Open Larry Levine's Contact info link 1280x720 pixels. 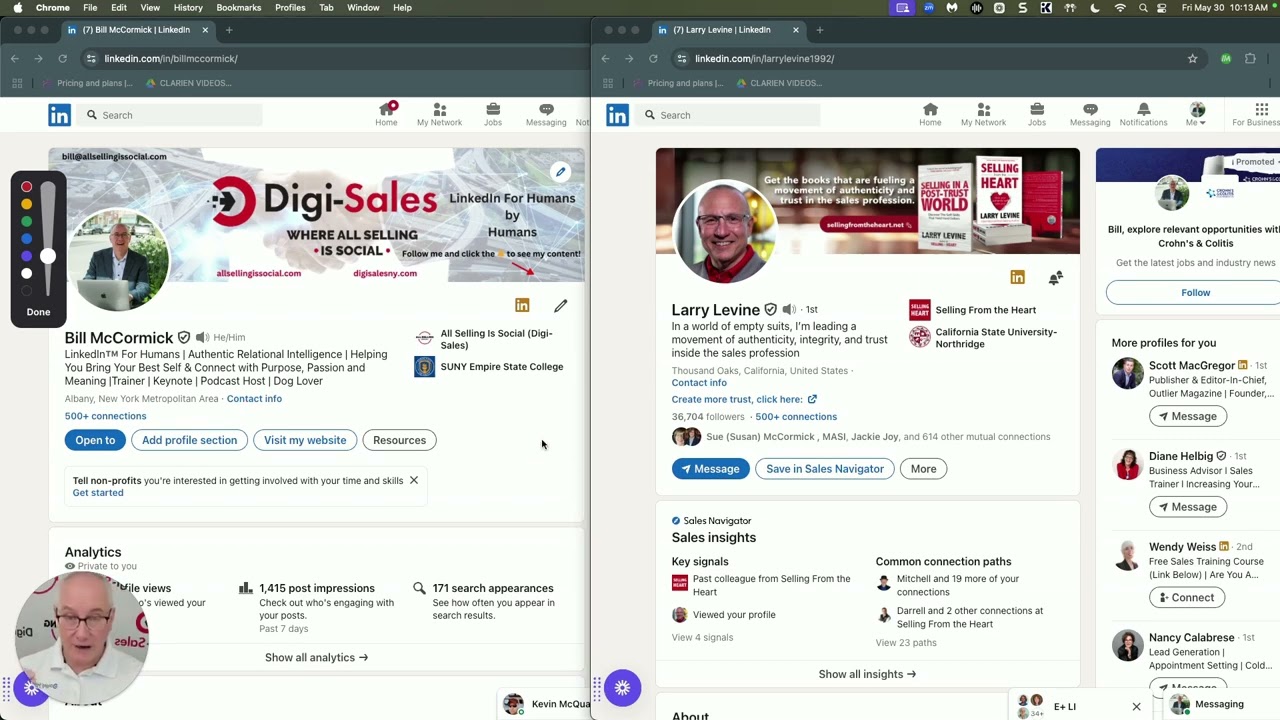click(699, 382)
